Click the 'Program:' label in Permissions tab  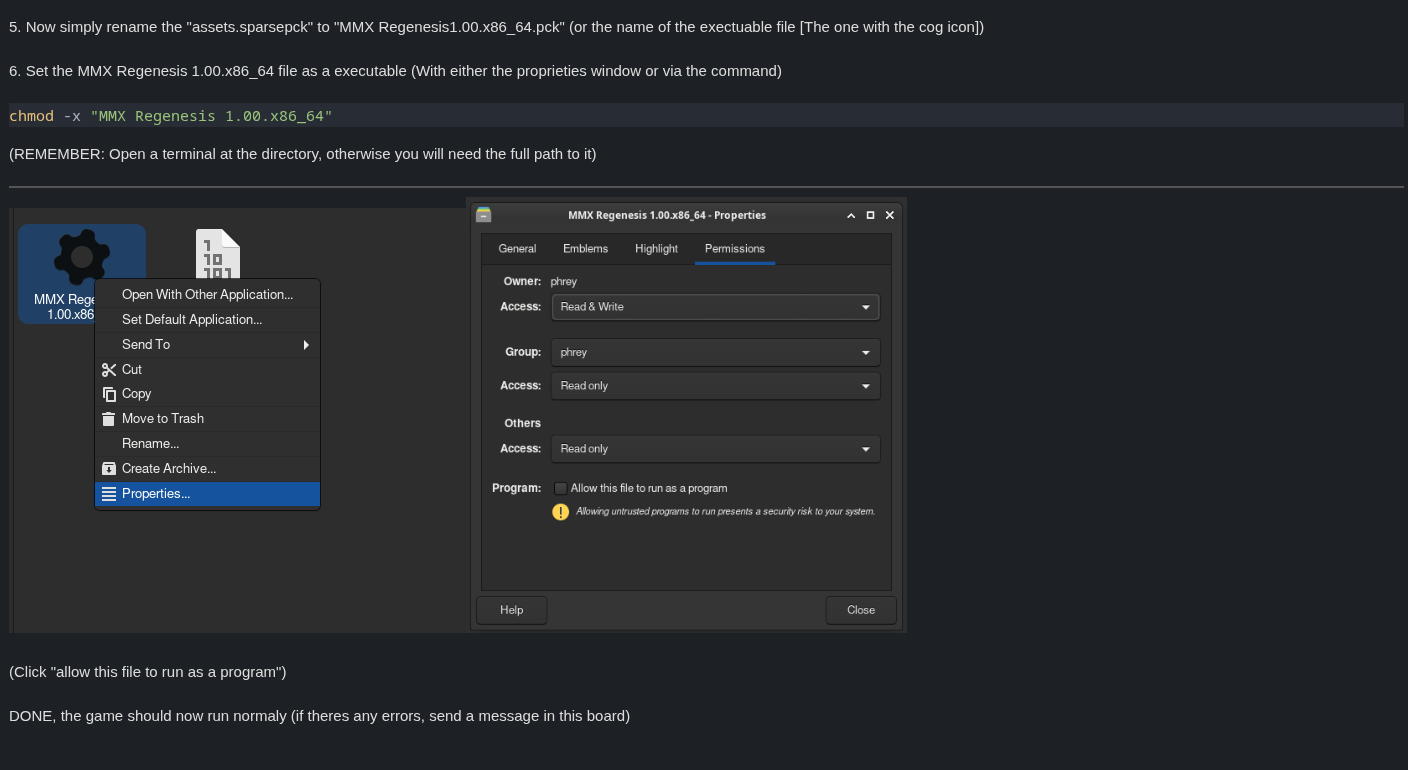tap(516, 489)
